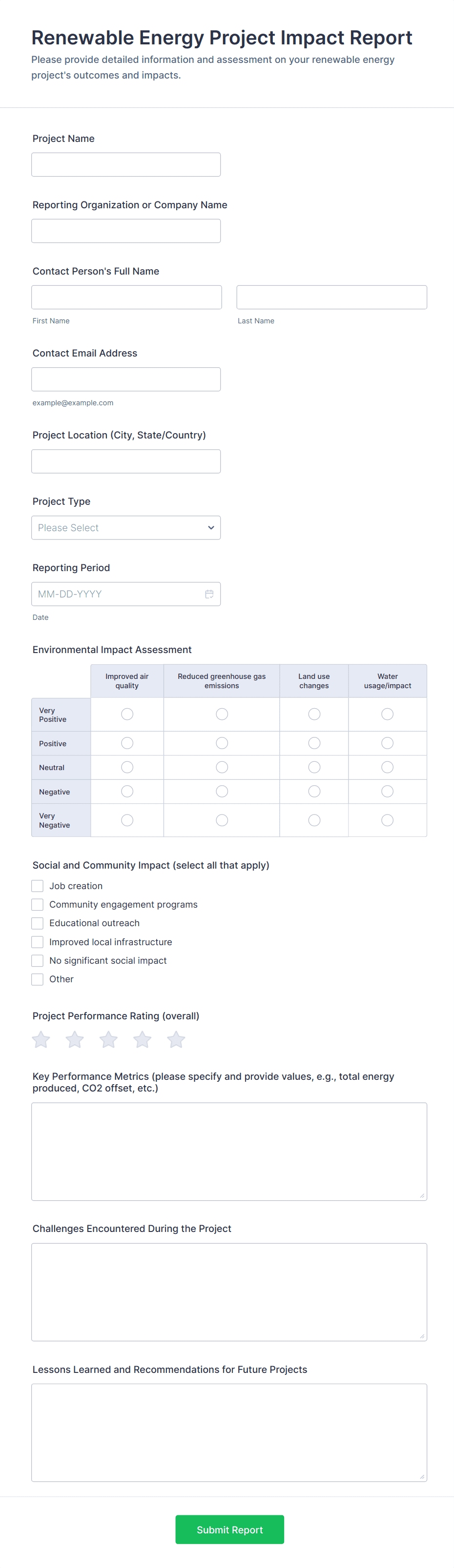
Task: Tick Community engagement programs option
Action: click(38, 905)
